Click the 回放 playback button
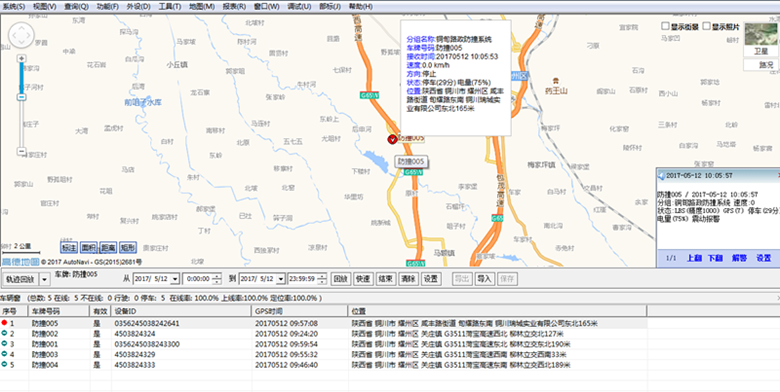This screenshot has width=780, height=392. click(x=340, y=279)
